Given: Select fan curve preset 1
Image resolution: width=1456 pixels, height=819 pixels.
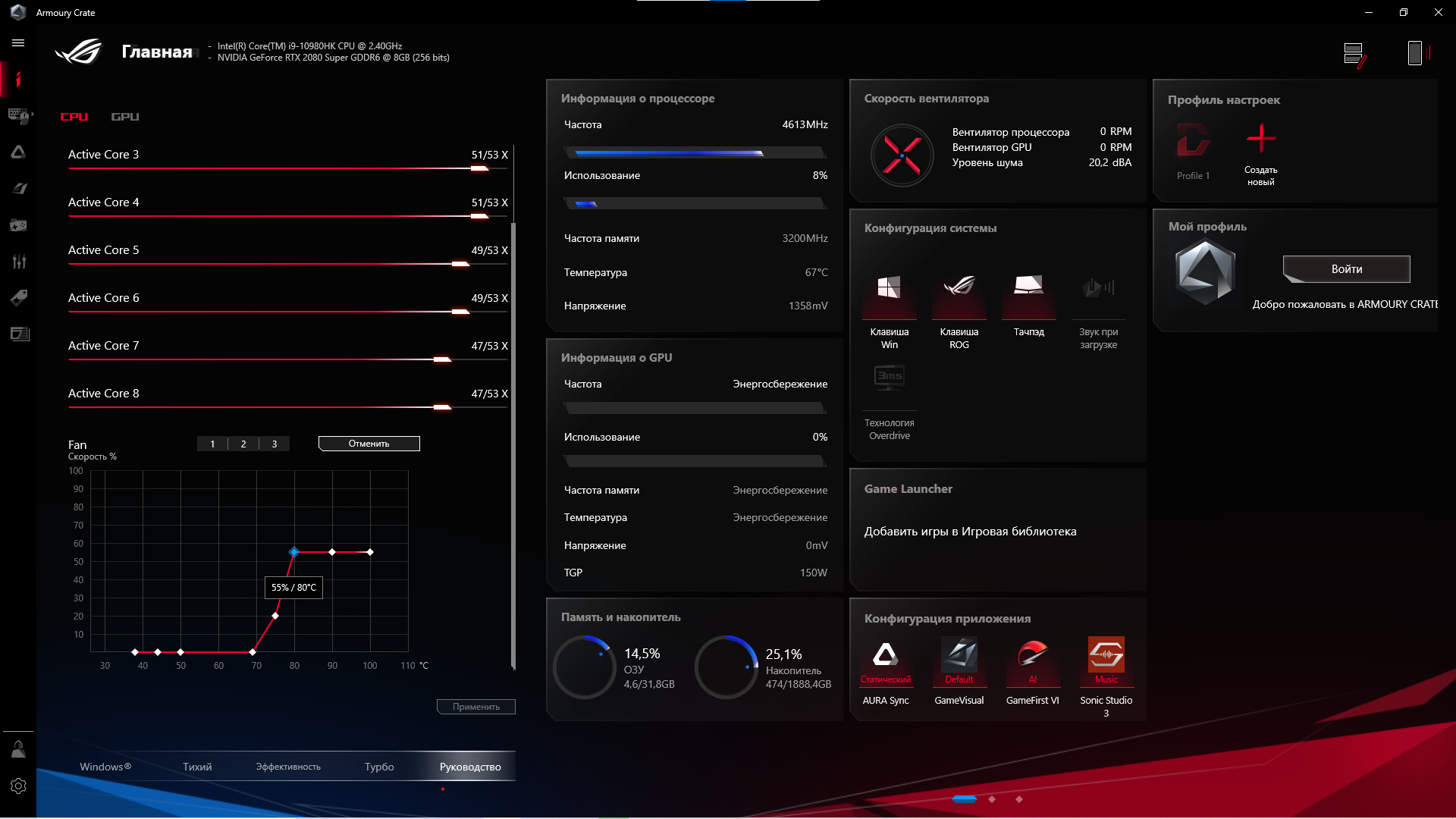Looking at the screenshot, I should click(x=212, y=444).
